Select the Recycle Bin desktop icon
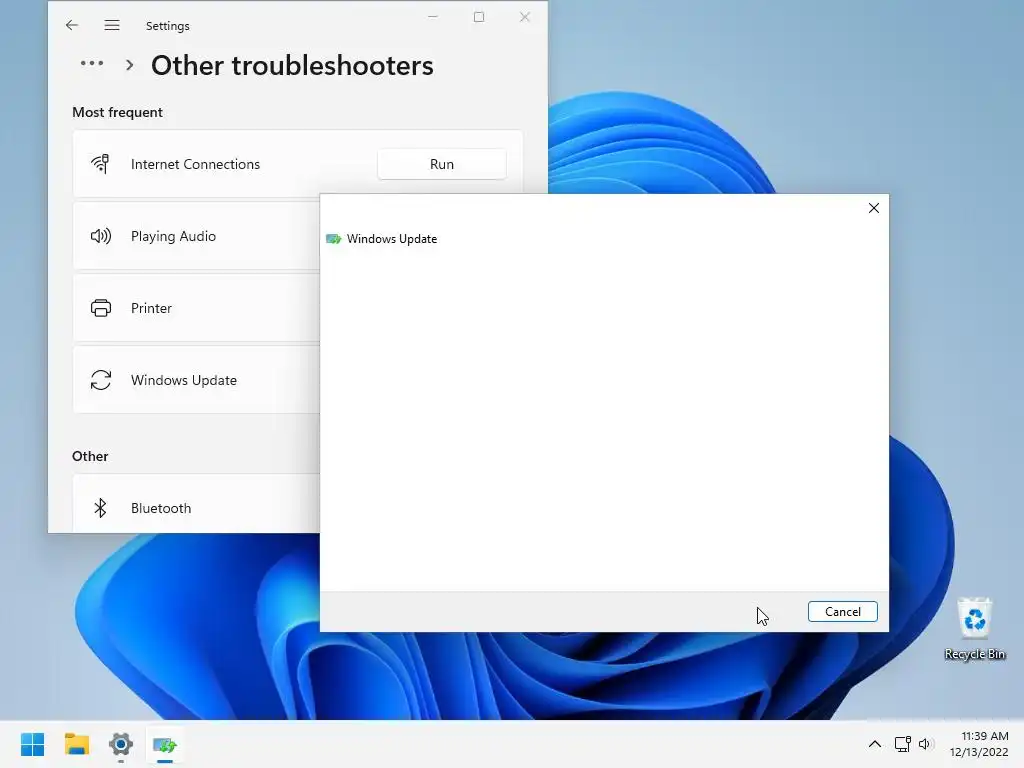 (x=974, y=628)
